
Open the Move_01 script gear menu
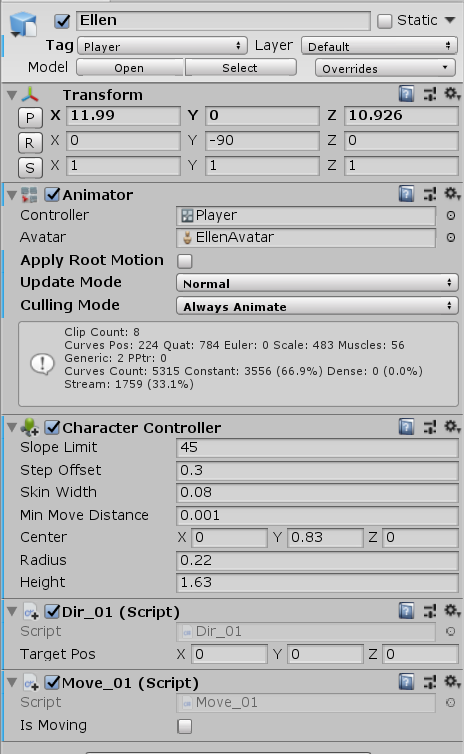click(451, 681)
